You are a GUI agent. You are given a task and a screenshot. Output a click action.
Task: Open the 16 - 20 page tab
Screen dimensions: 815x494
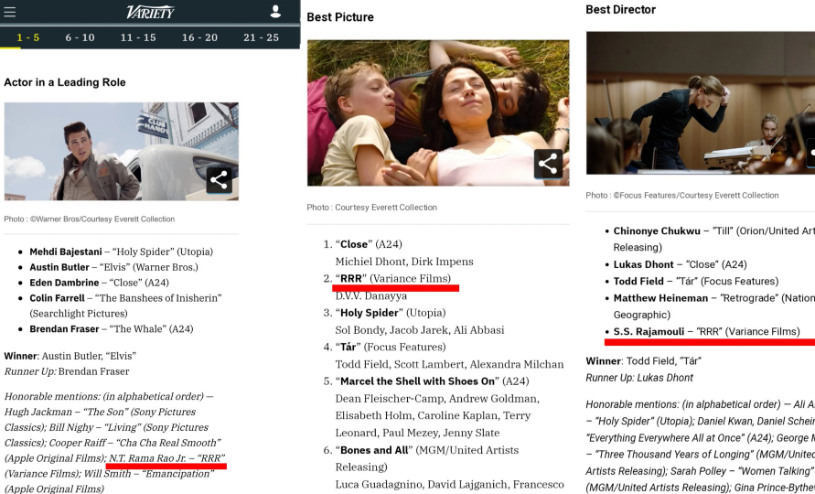point(200,38)
